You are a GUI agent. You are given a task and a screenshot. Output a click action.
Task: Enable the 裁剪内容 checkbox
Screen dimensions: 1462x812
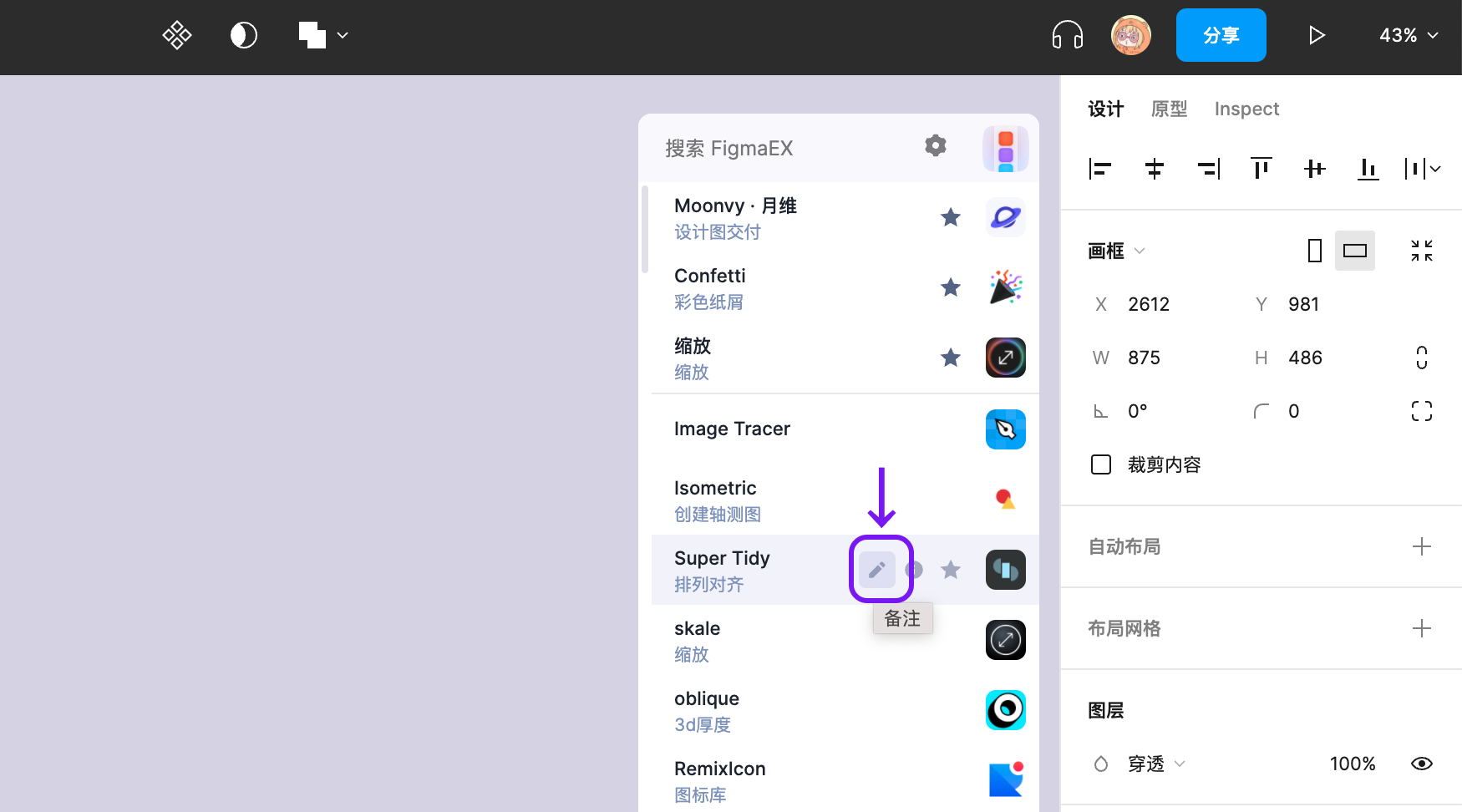(x=1101, y=464)
